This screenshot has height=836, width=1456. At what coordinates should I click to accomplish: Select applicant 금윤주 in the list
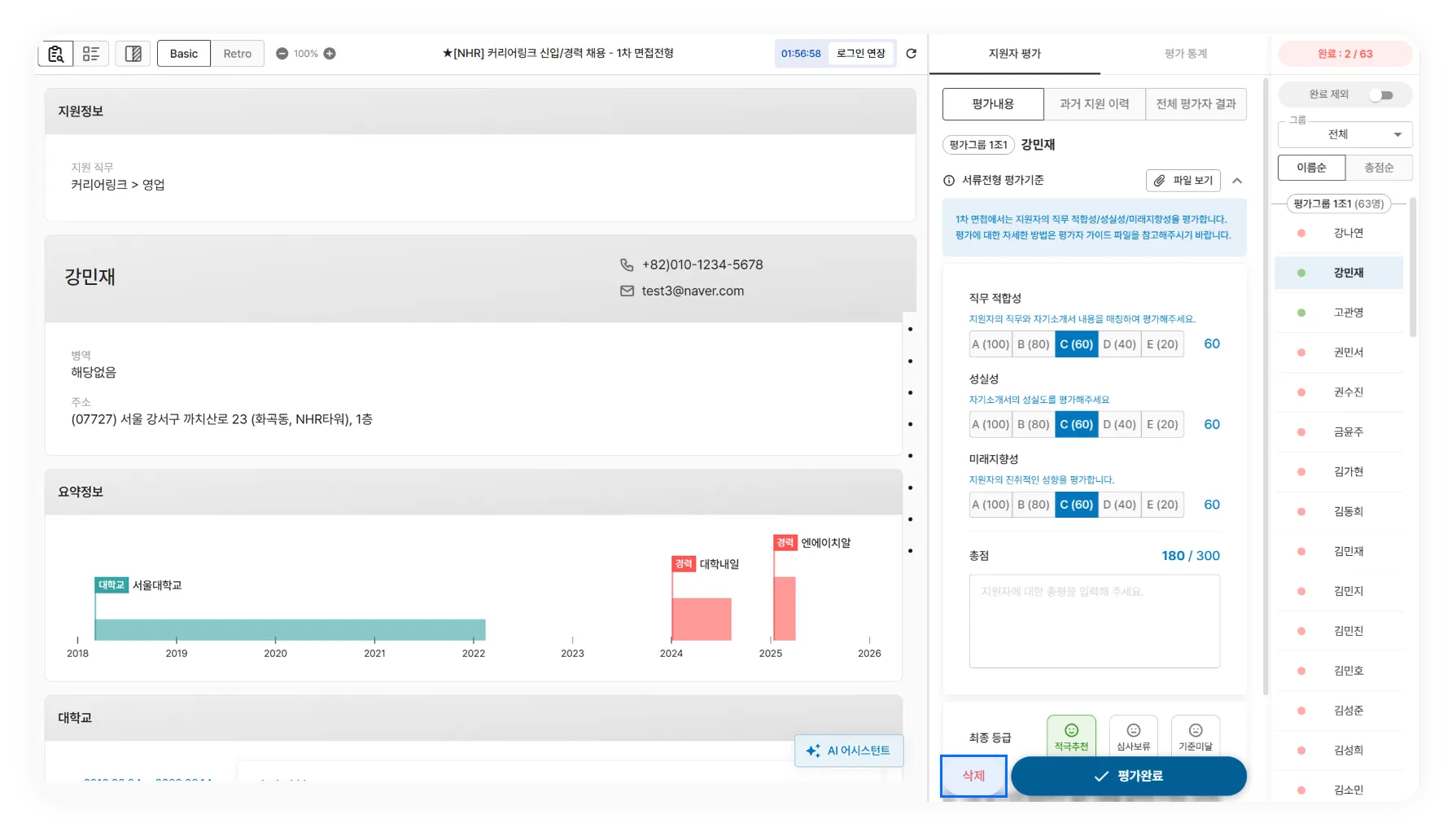1339,432
